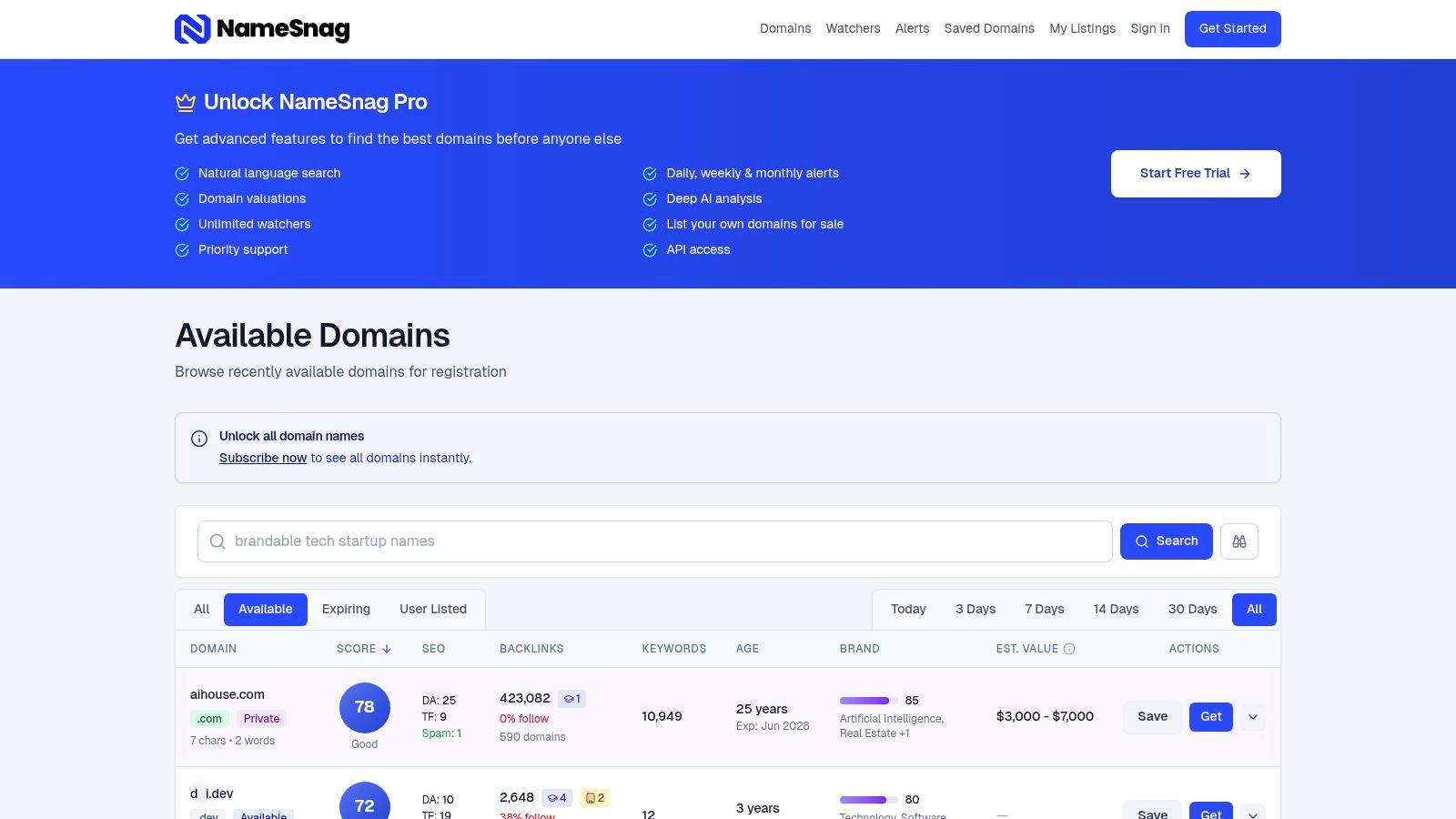
Task: Click the brand score bar showing 85
Action: click(x=869, y=701)
